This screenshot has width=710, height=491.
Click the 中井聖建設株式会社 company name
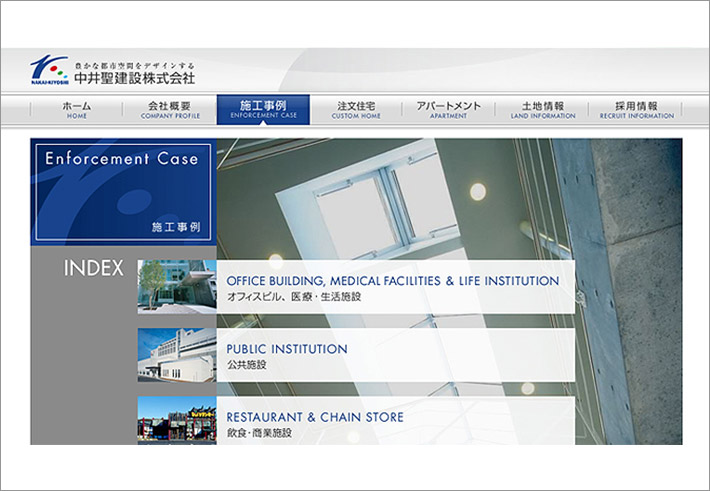pyautogui.click(x=133, y=78)
